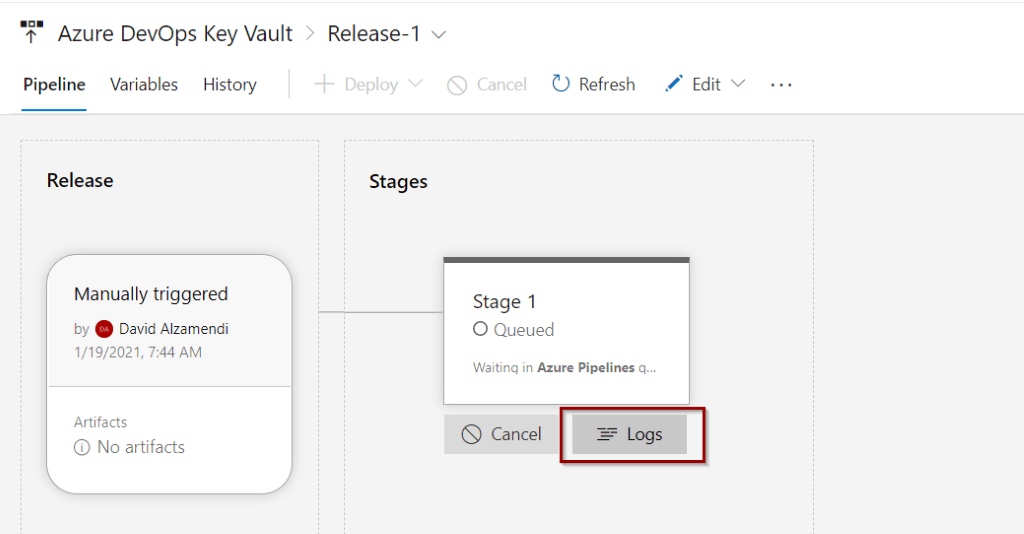Select the Pipeline tab

[54, 85]
